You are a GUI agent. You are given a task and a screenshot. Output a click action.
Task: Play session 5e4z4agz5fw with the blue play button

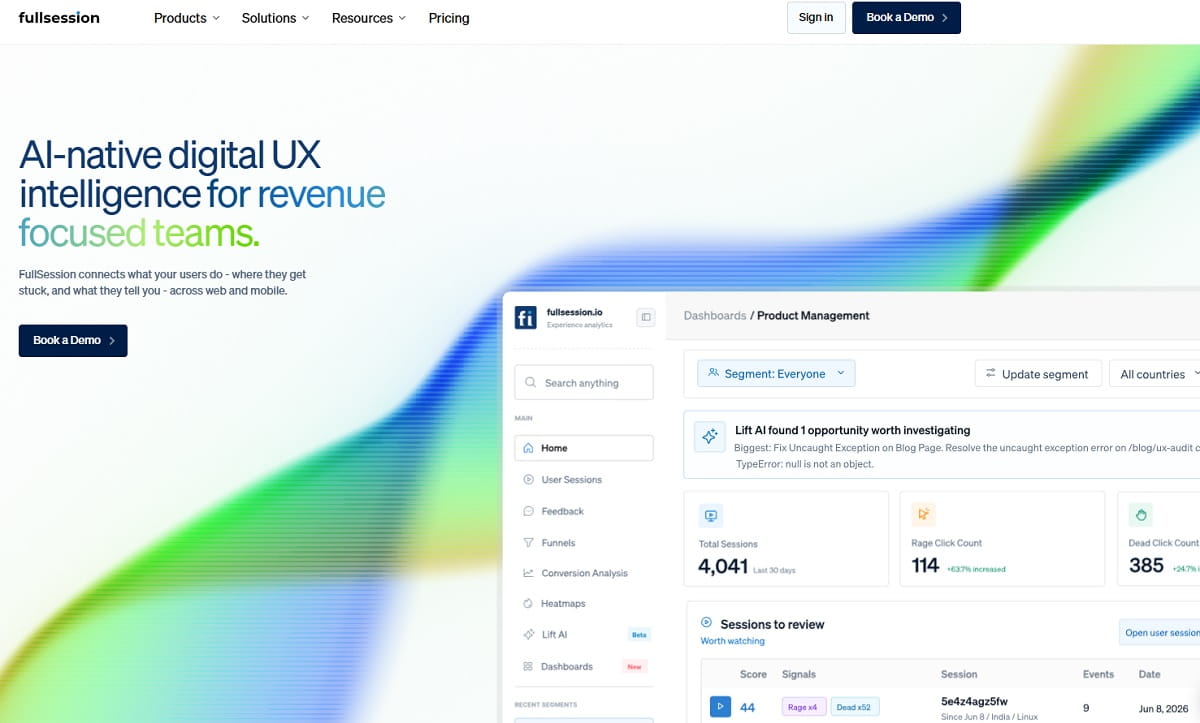(720, 707)
